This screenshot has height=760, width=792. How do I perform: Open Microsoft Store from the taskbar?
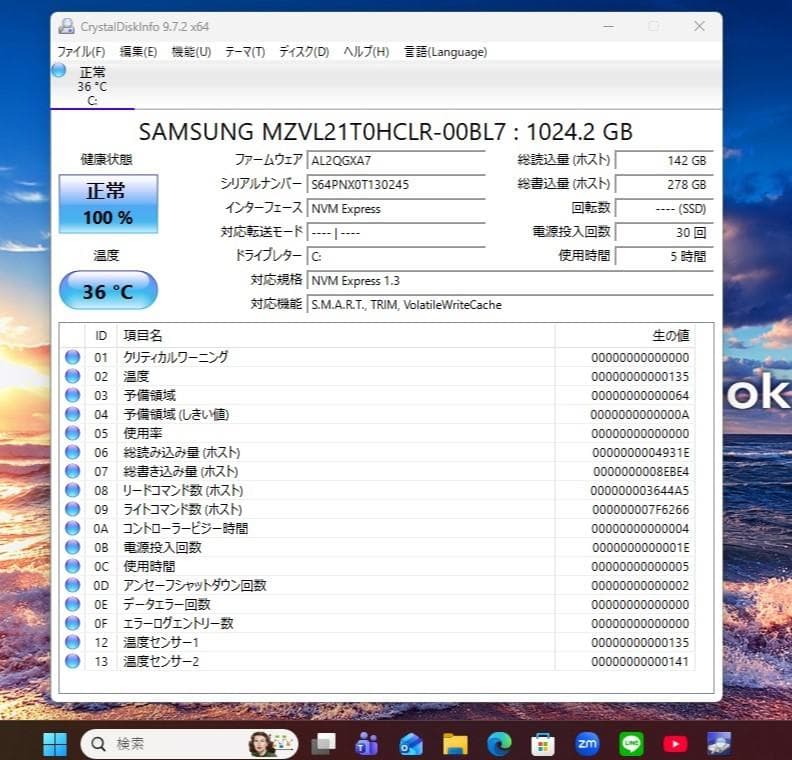pyautogui.click(x=543, y=744)
